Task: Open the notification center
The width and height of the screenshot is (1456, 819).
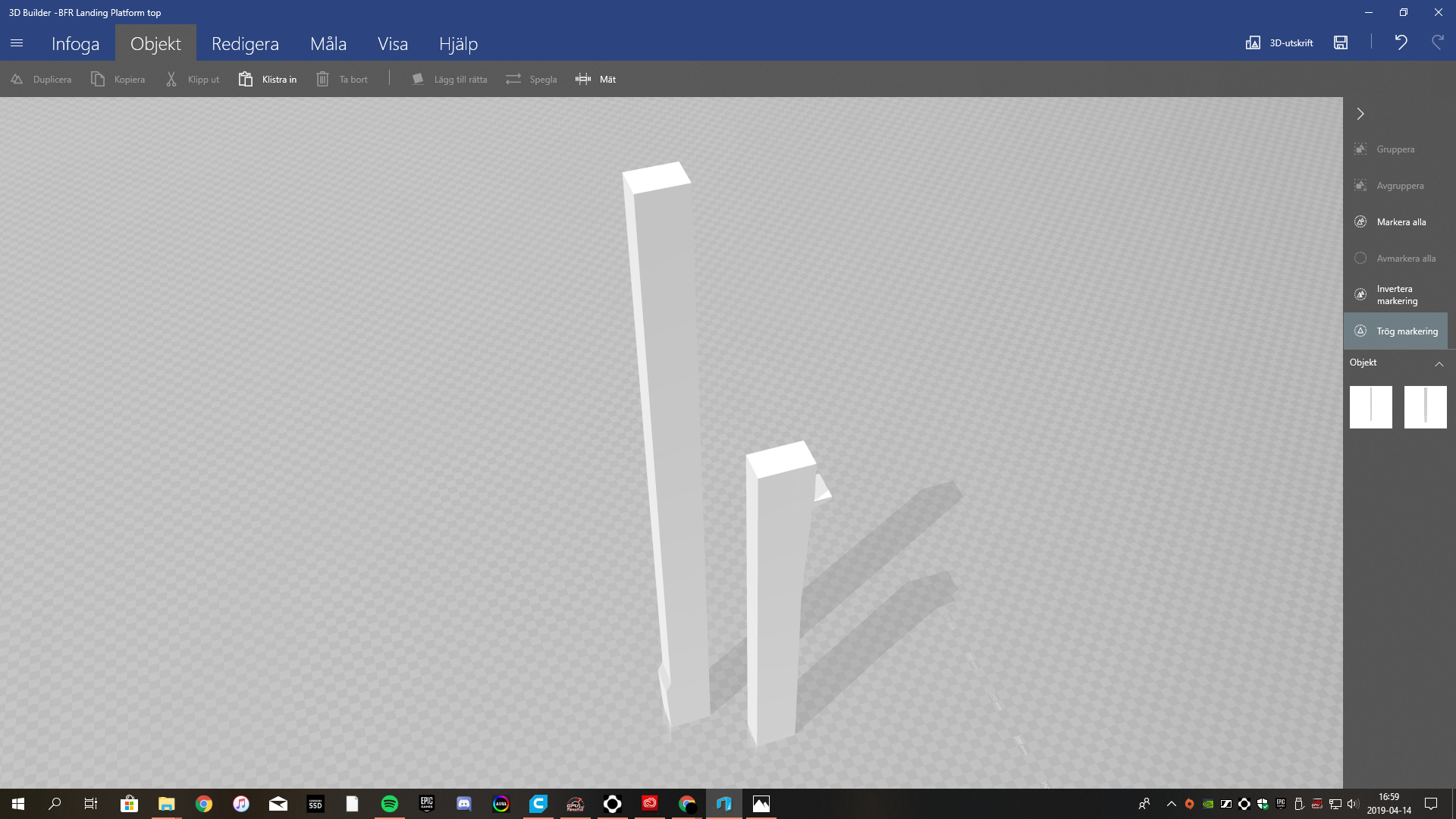Action: (x=1431, y=804)
